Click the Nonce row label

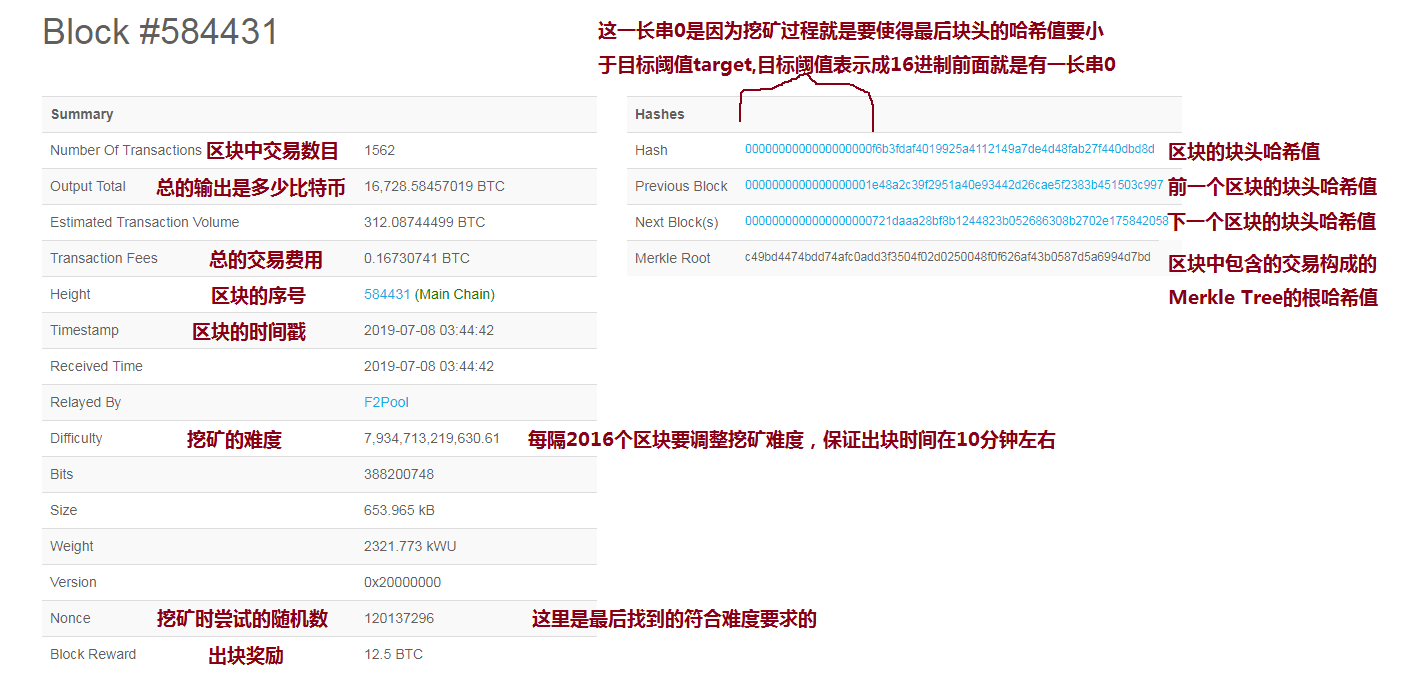[x=70, y=618]
